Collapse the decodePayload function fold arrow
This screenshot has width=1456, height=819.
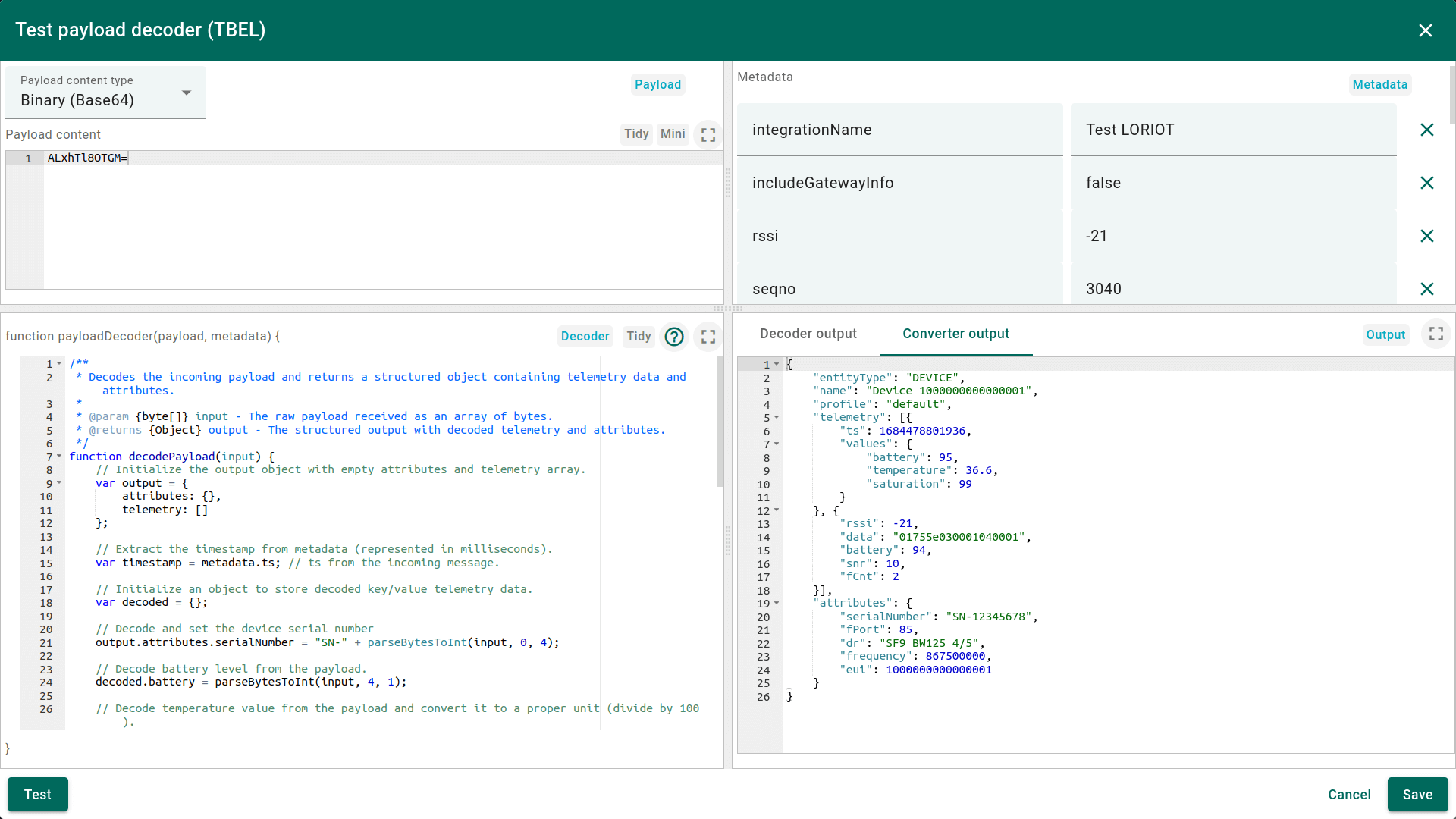pyautogui.click(x=59, y=457)
